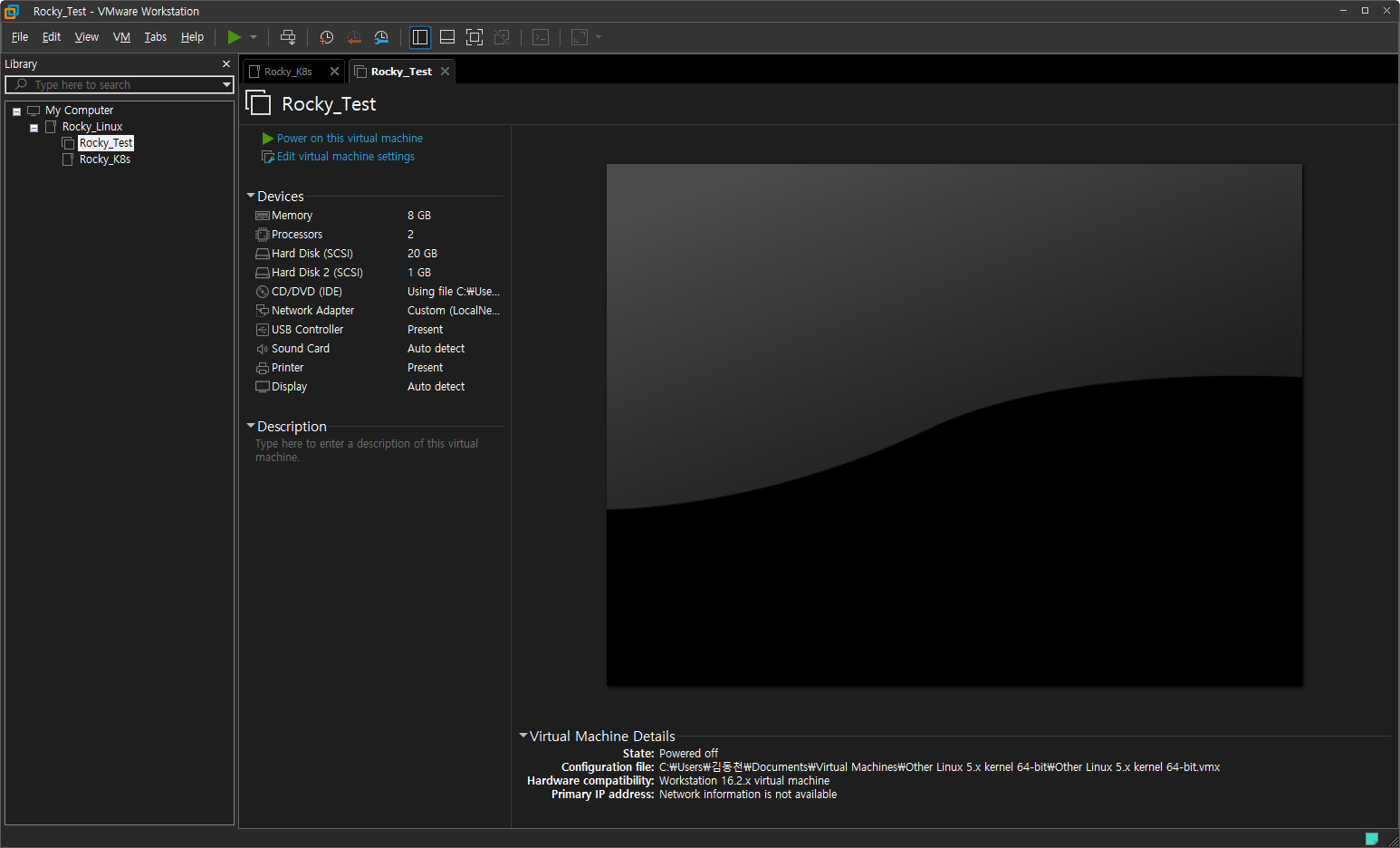The height and width of the screenshot is (848, 1400).
Task: Enter full screen mode icon
Action: coord(475,37)
